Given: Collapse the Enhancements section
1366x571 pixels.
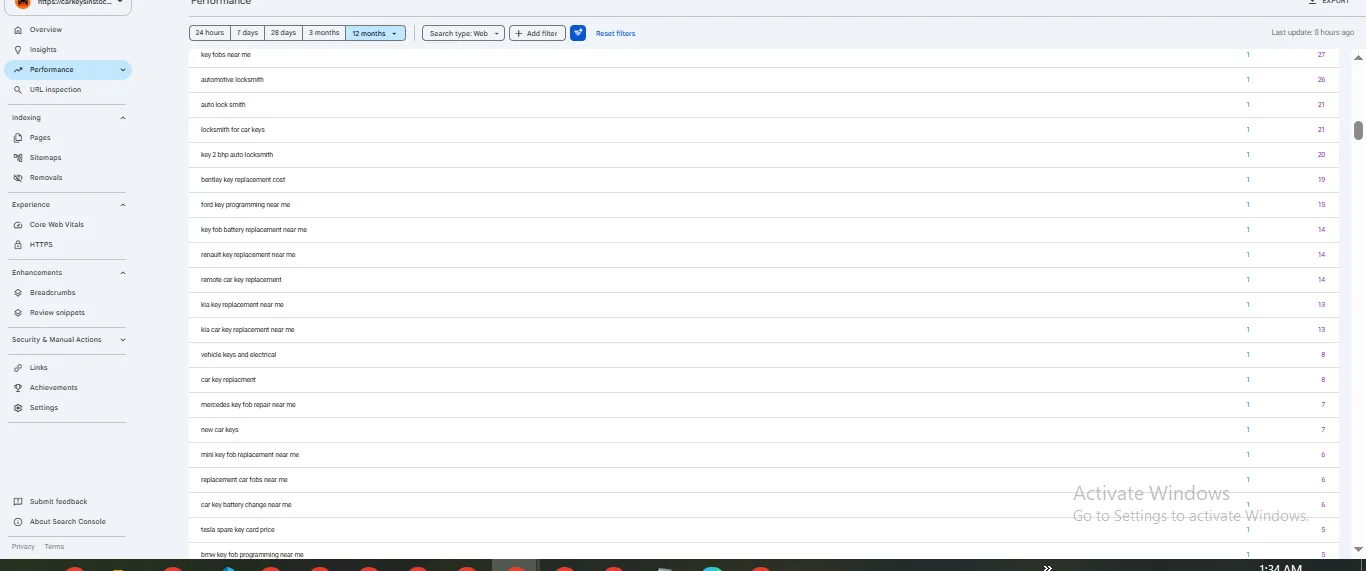Looking at the screenshot, I should coord(123,273).
